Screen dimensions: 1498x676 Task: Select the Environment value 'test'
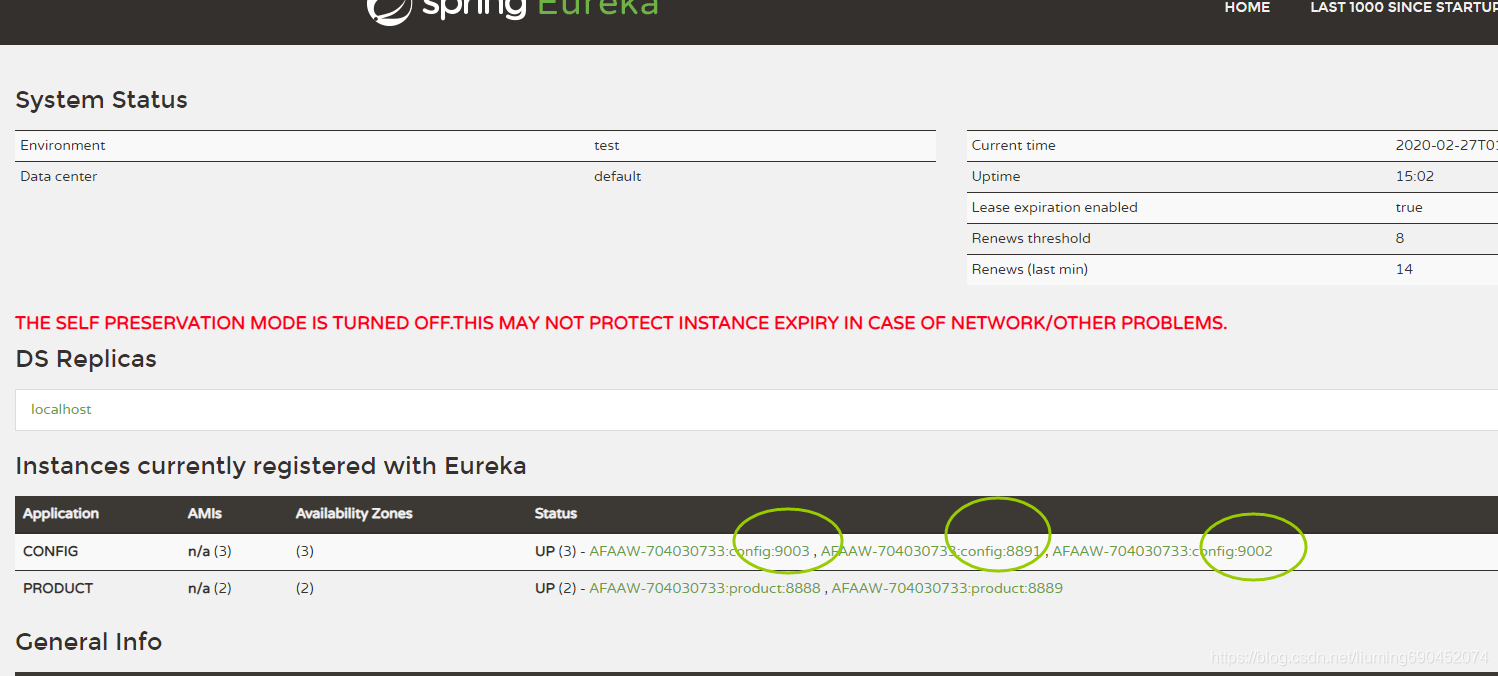click(x=607, y=145)
